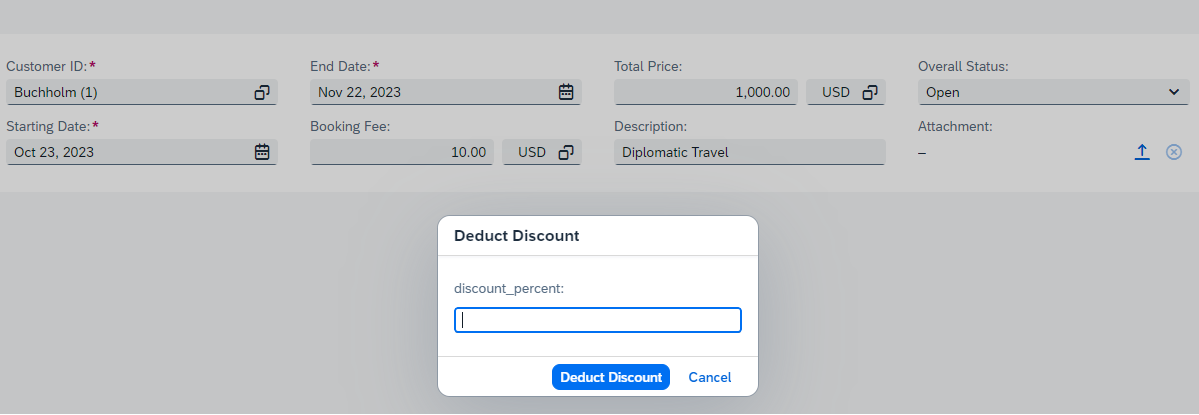Open the Starting Date calendar picker icon
This screenshot has width=1199, height=415.
(262, 152)
